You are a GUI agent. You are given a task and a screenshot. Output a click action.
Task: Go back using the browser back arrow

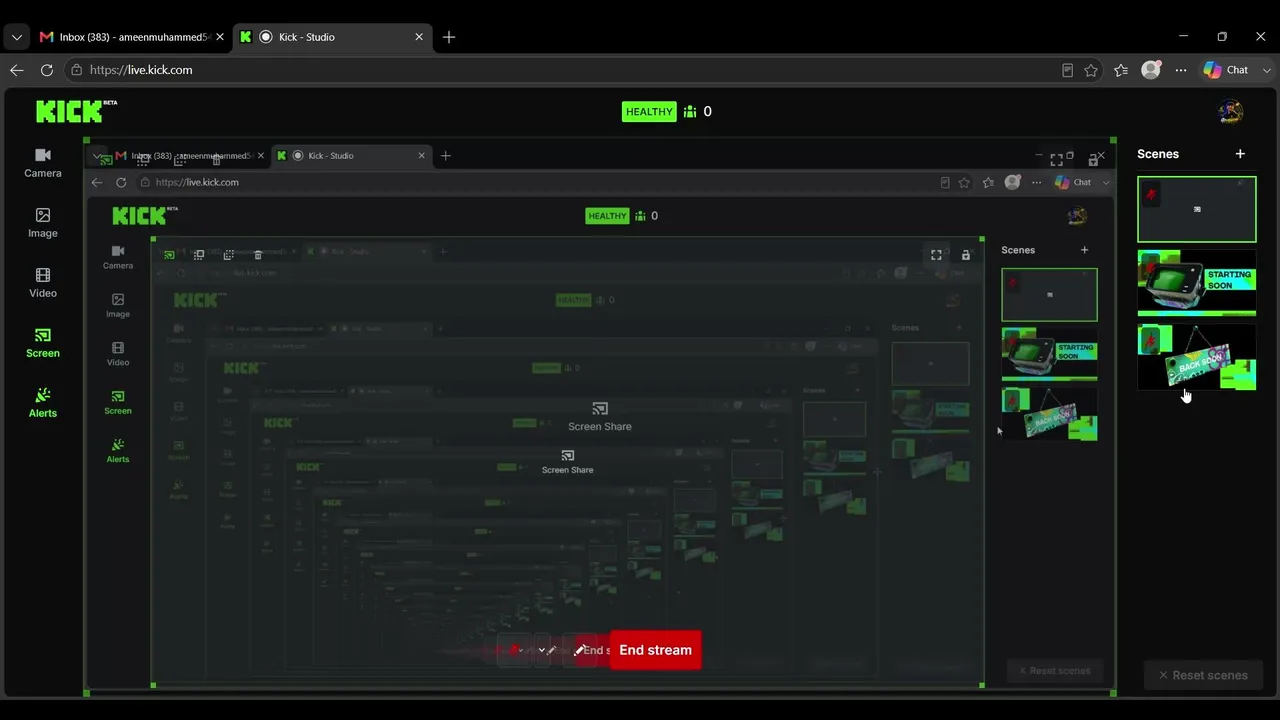17,70
